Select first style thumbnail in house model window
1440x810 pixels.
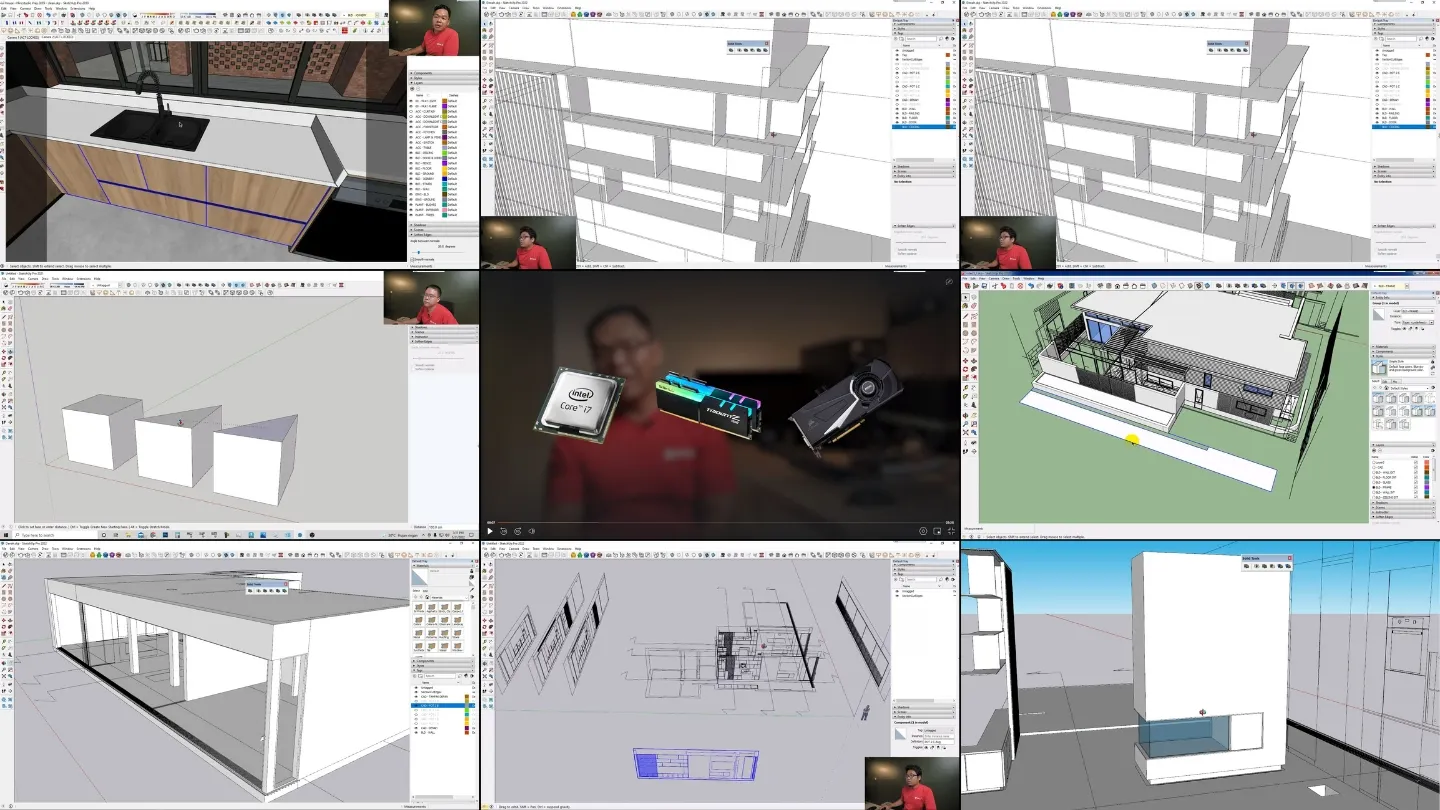point(1378,399)
